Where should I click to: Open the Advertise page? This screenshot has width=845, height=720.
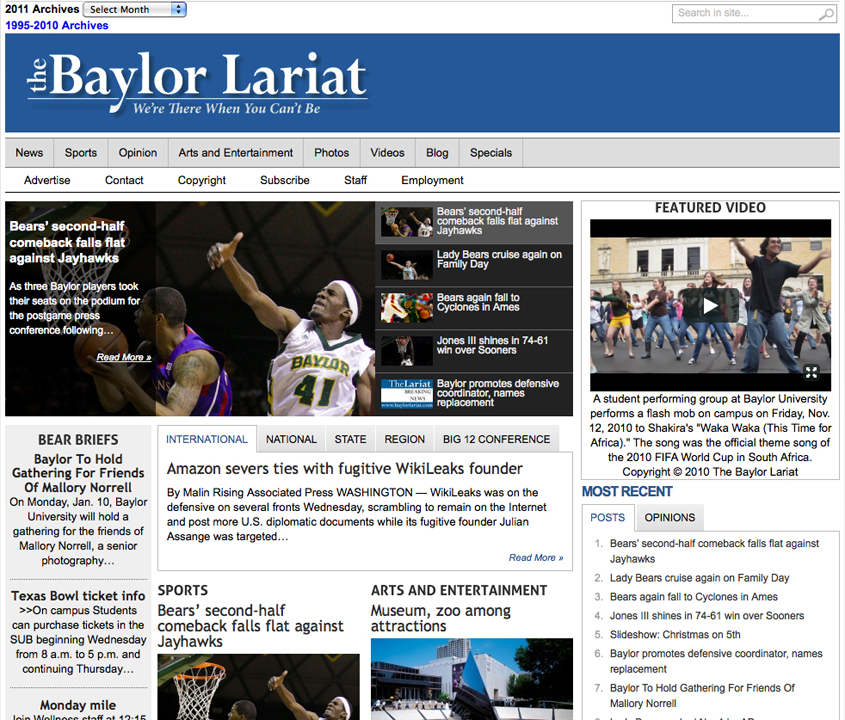(47, 181)
